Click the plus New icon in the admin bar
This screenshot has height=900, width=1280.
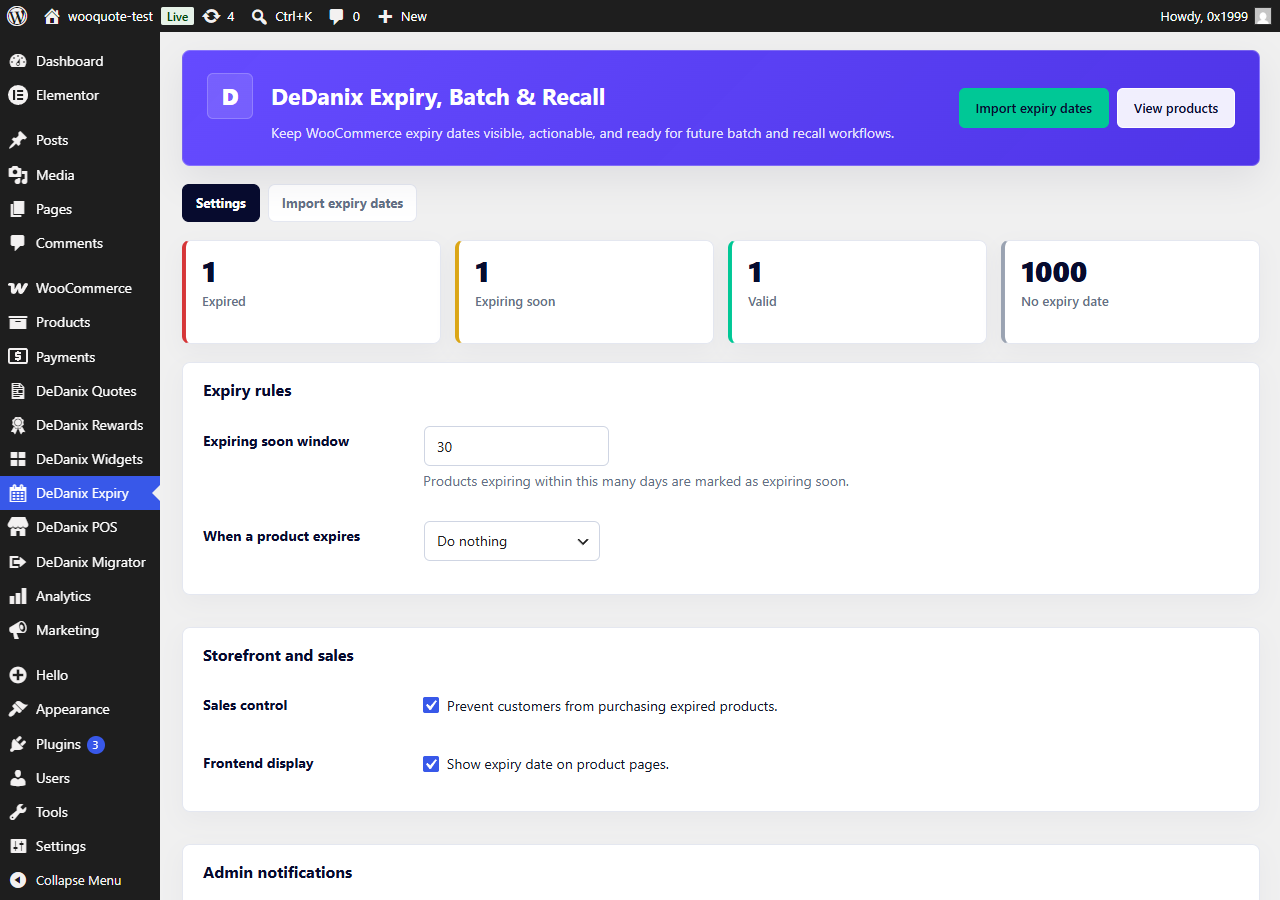pyautogui.click(x=385, y=16)
